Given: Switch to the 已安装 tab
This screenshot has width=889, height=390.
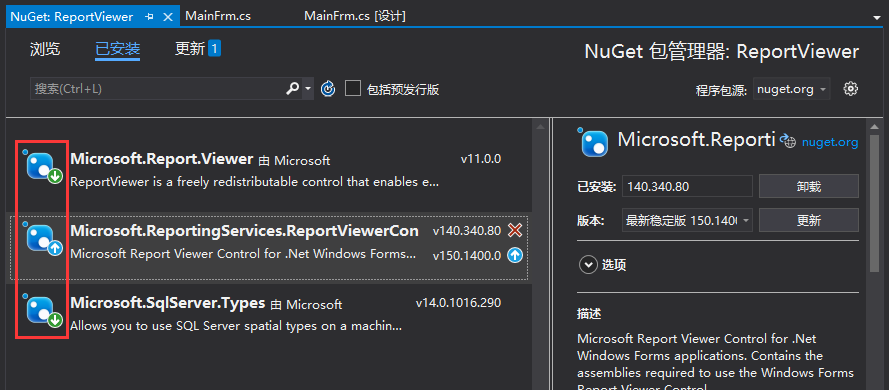Looking at the screenshot, I should (x=117, y=49).
